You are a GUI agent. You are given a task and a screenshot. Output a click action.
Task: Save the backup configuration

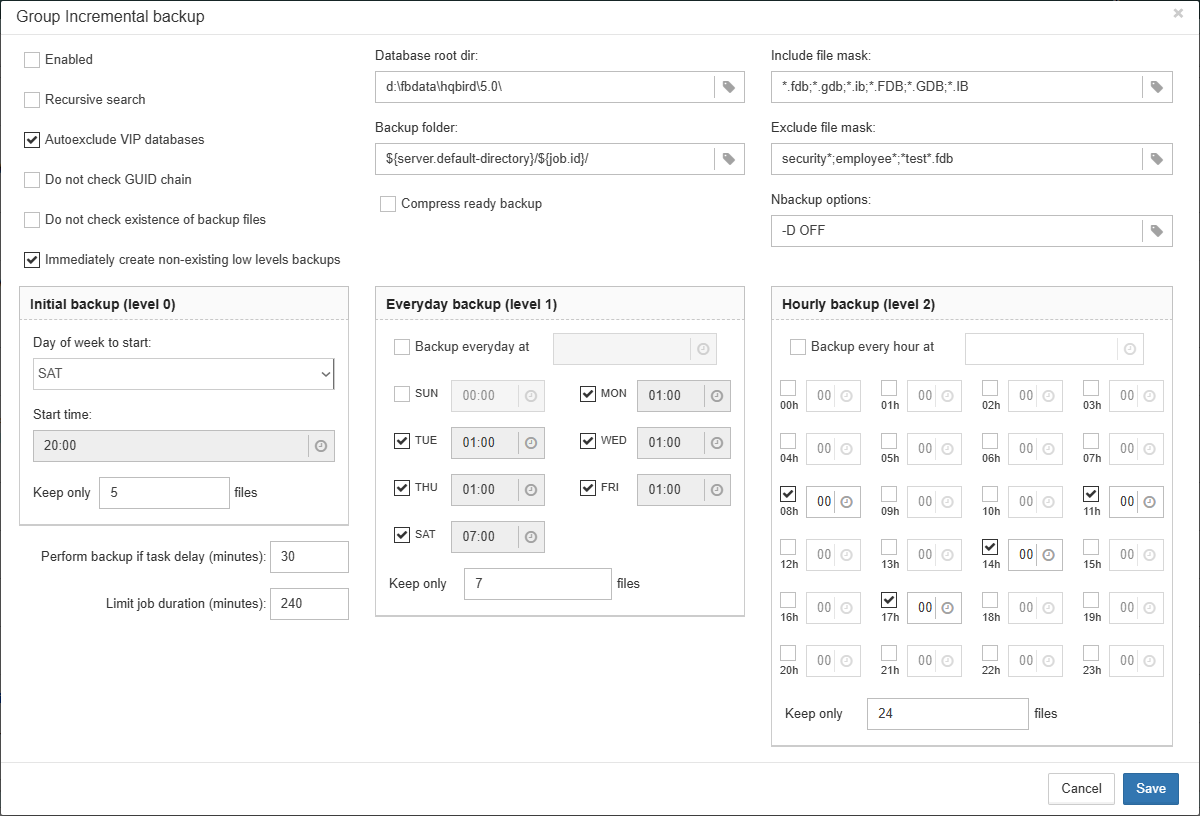[x=1150, y=789]
